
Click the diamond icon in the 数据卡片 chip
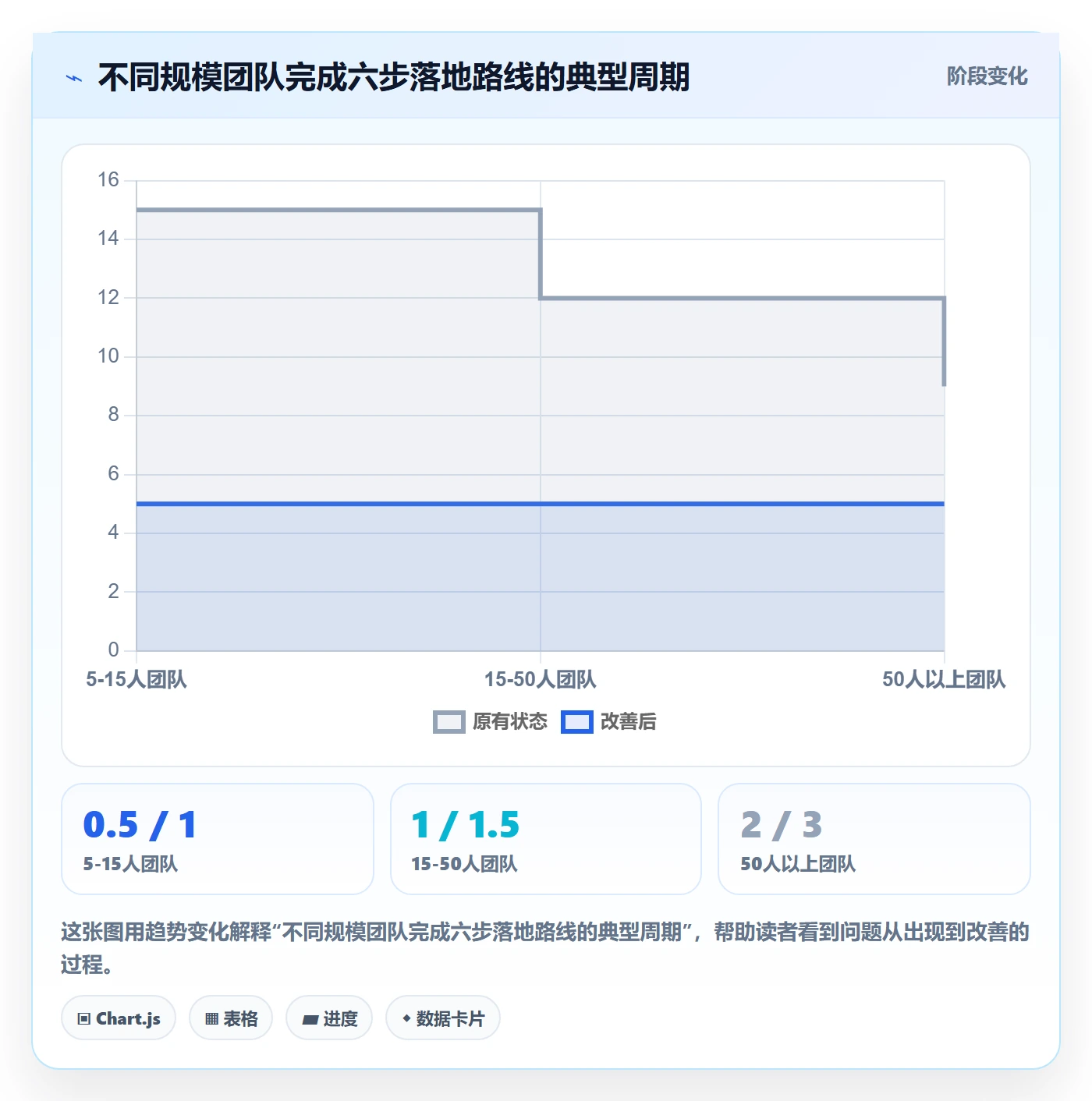[406, 1018]
